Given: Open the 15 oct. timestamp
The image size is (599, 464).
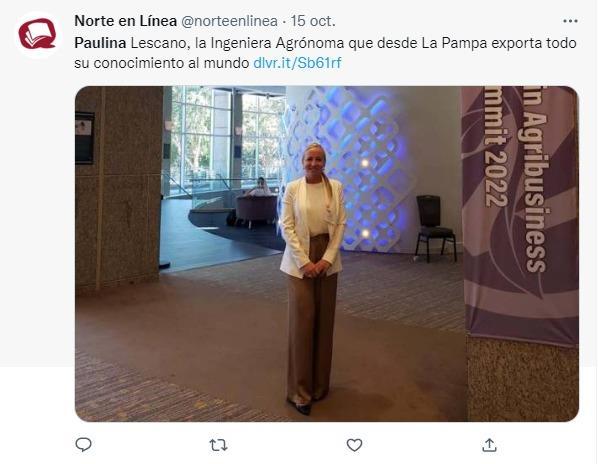Looking at the screenshot, I should pyautogui.click(x=313, y=21).
